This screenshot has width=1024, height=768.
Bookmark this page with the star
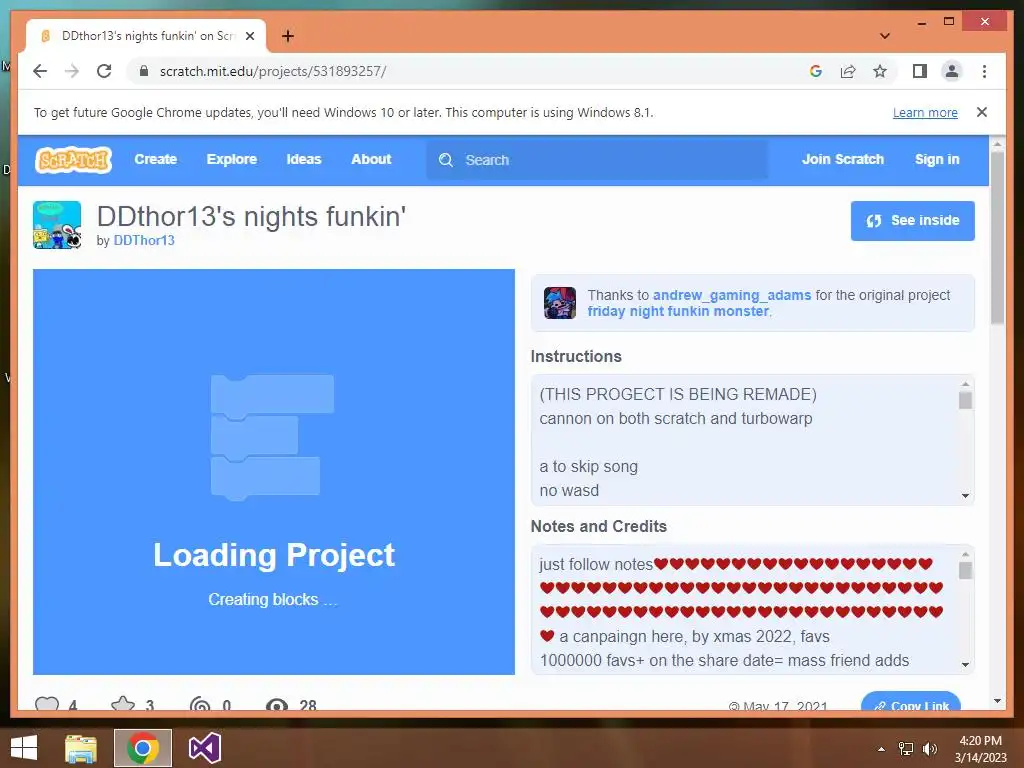pos(880,71)
